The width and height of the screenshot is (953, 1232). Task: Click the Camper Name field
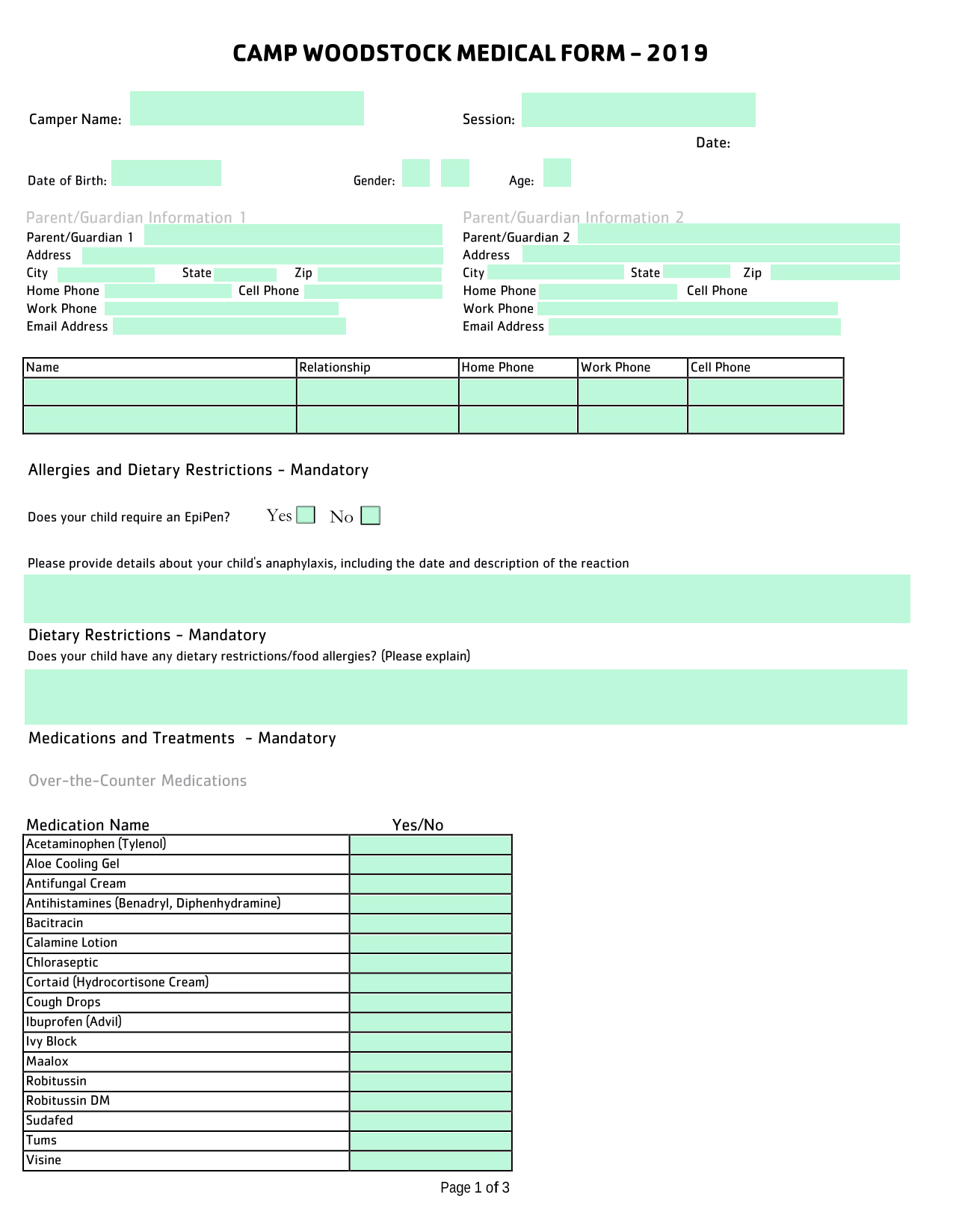point(247,108)
